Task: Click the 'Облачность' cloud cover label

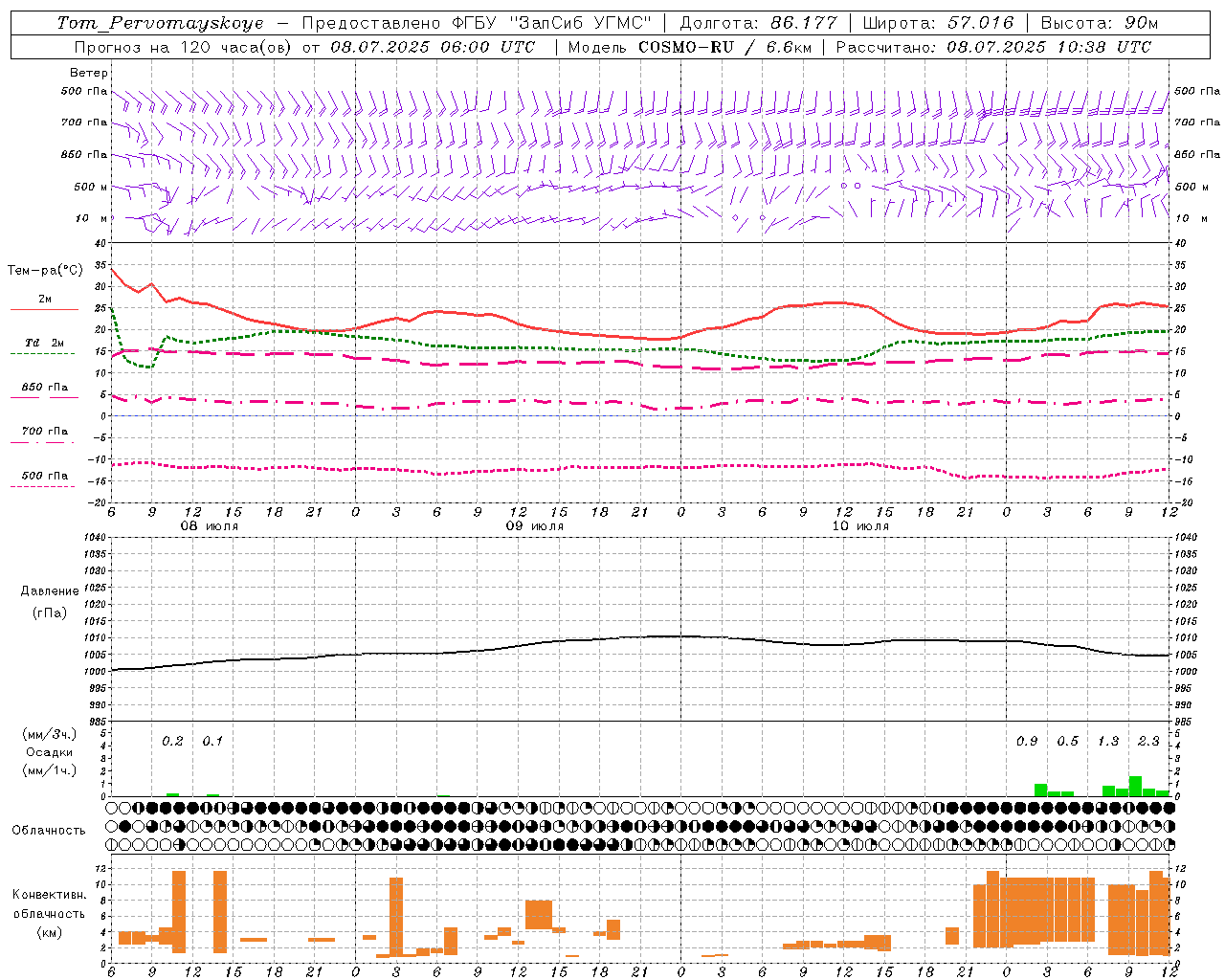Action: tap(49, 830)
